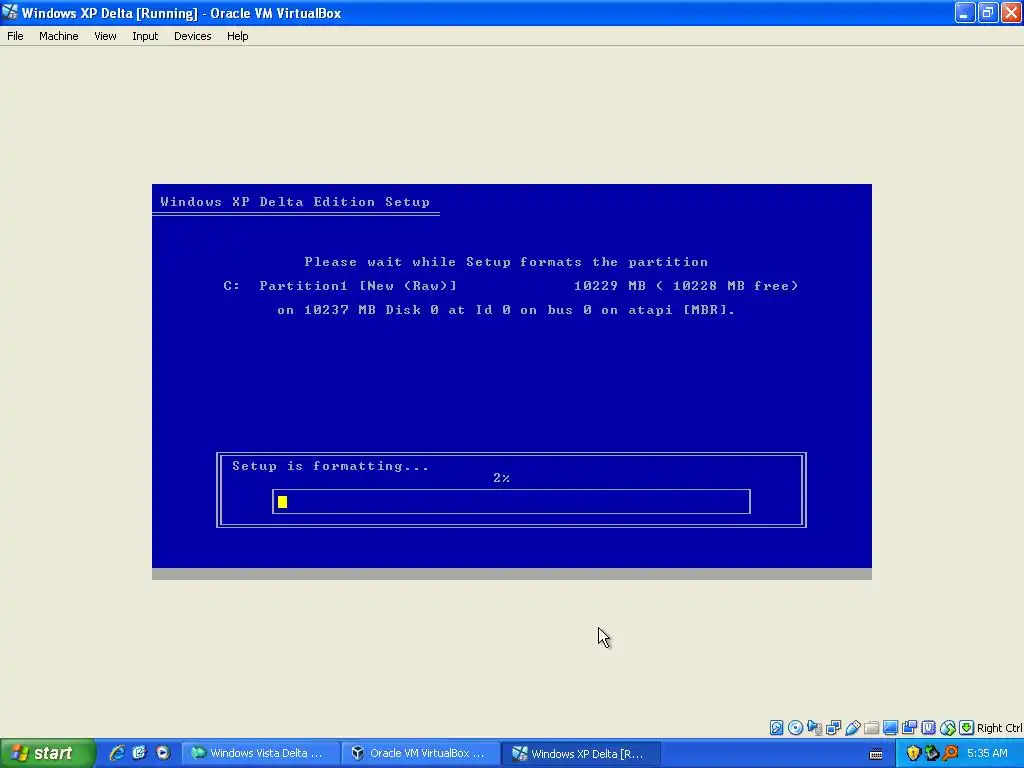Click the on-screen keyboard taskbar icon

(x=876, y=754)
